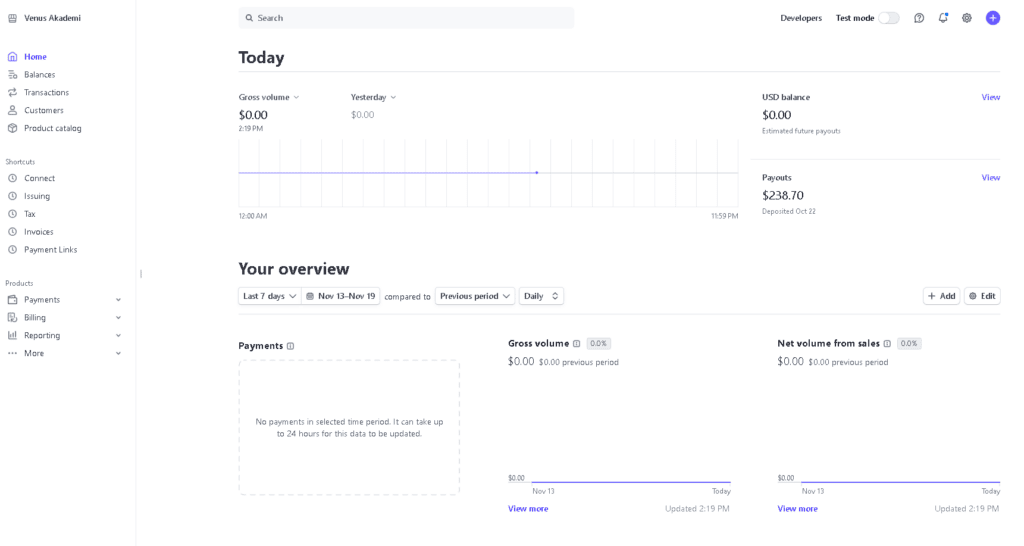Open the Gross volume metric dropdown

click(x=268, y=97)
